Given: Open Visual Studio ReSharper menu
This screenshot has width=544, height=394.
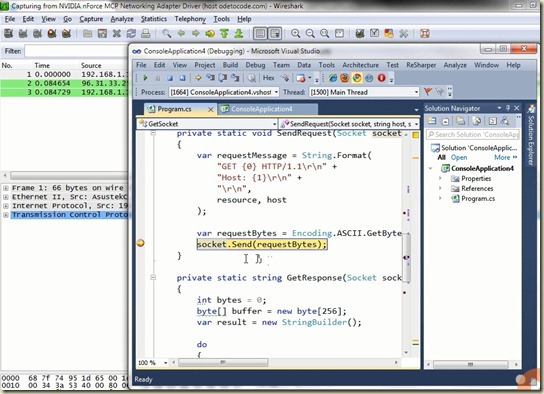Looking at the screenshot, I should pos(421,65).
